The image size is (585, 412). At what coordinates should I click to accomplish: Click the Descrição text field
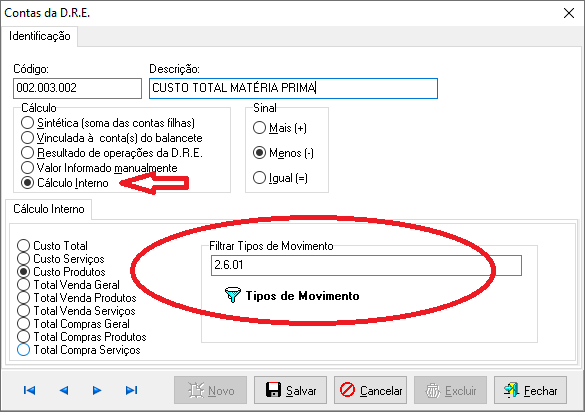pos(293,88)
